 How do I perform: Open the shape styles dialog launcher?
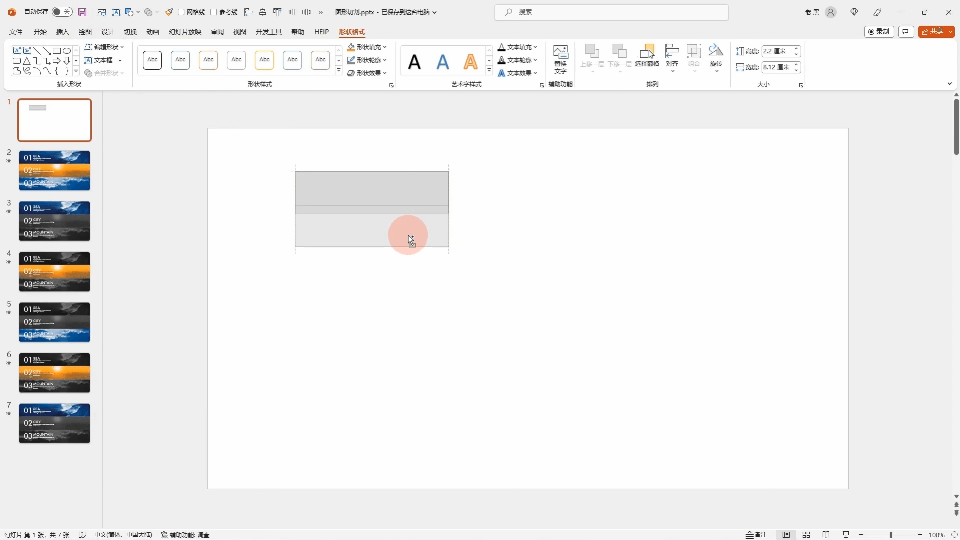point(391,85)
